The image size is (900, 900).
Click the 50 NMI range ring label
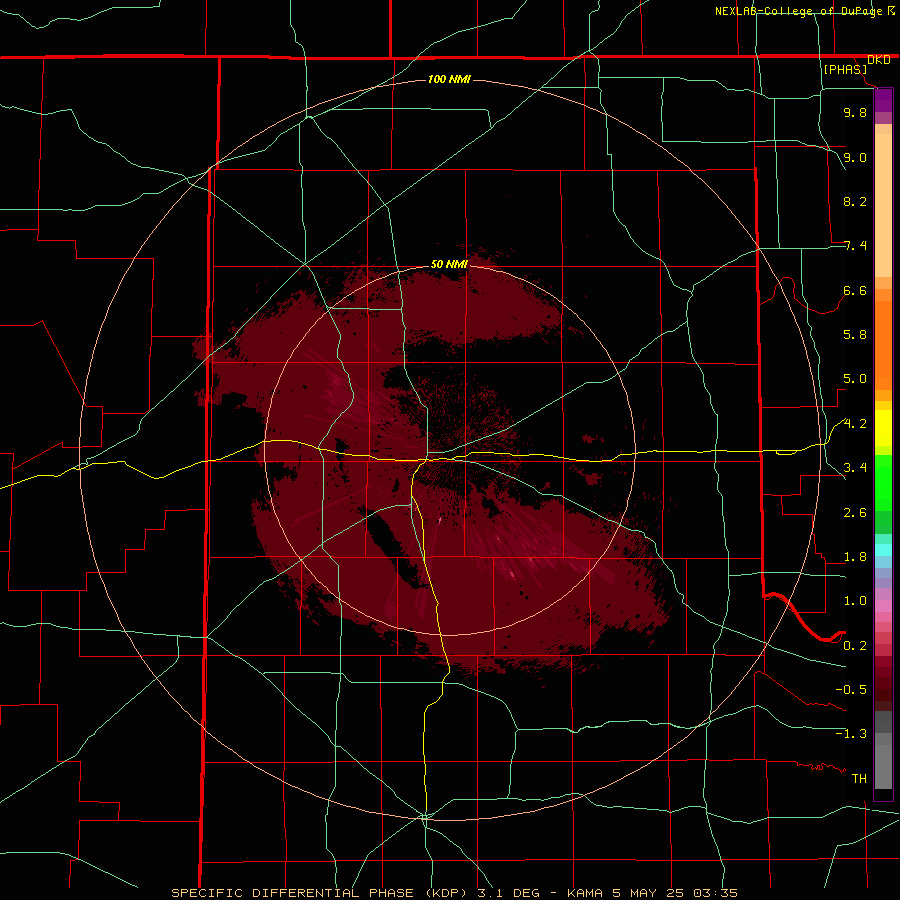(449, 264)
